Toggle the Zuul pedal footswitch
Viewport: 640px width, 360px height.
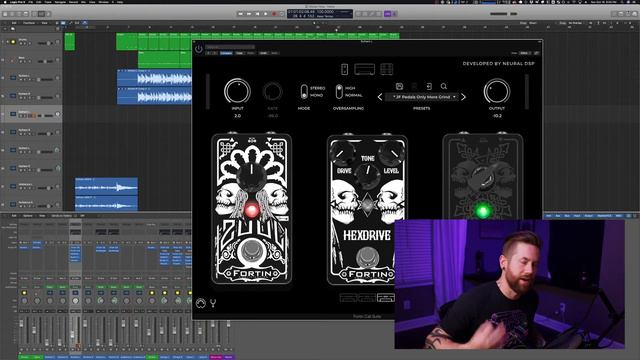point(251,252)
